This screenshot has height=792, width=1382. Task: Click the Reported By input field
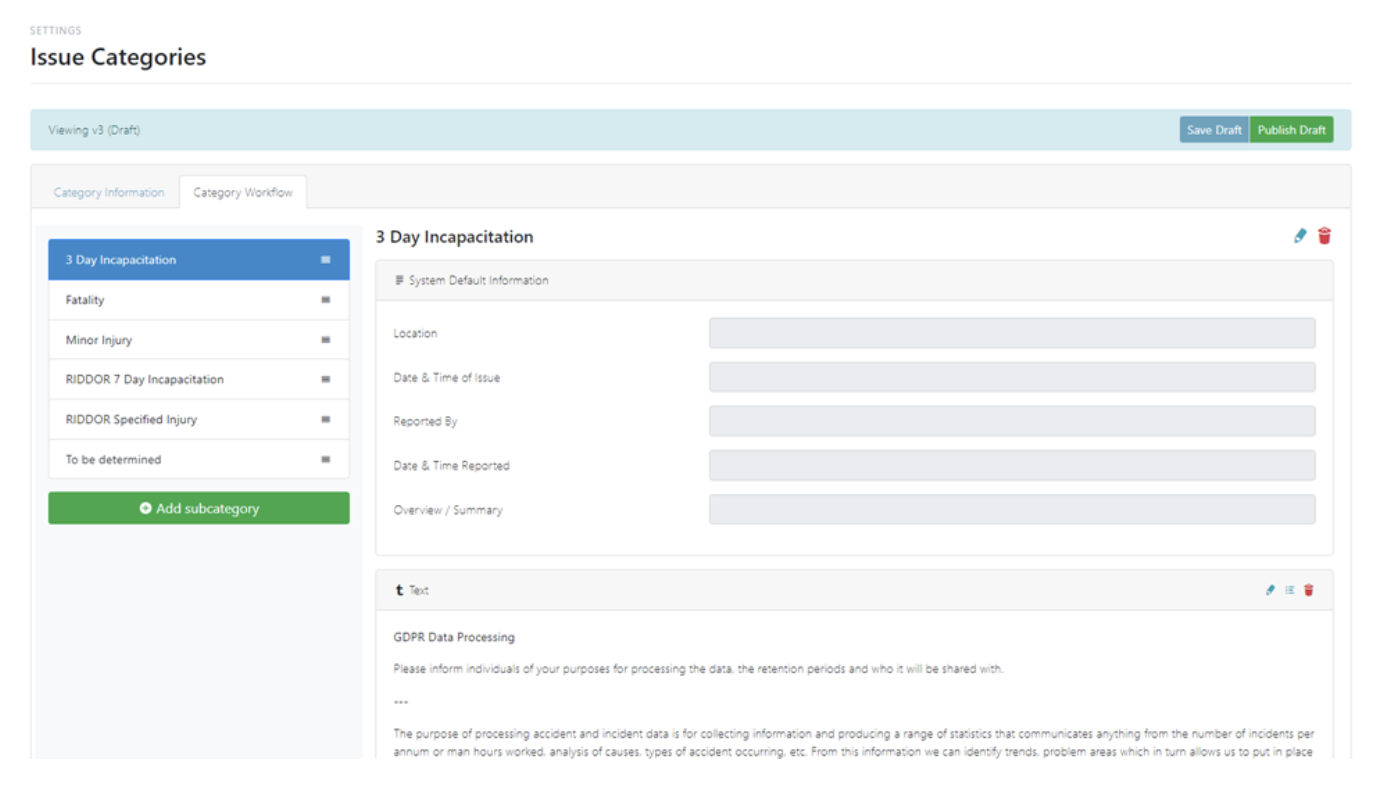[1012, 422]
